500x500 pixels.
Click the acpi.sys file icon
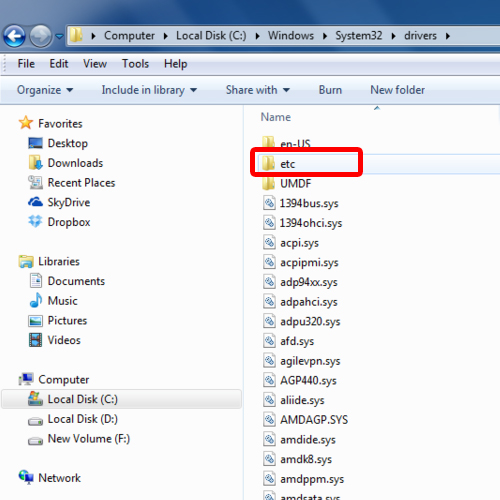tap(269, 242)
